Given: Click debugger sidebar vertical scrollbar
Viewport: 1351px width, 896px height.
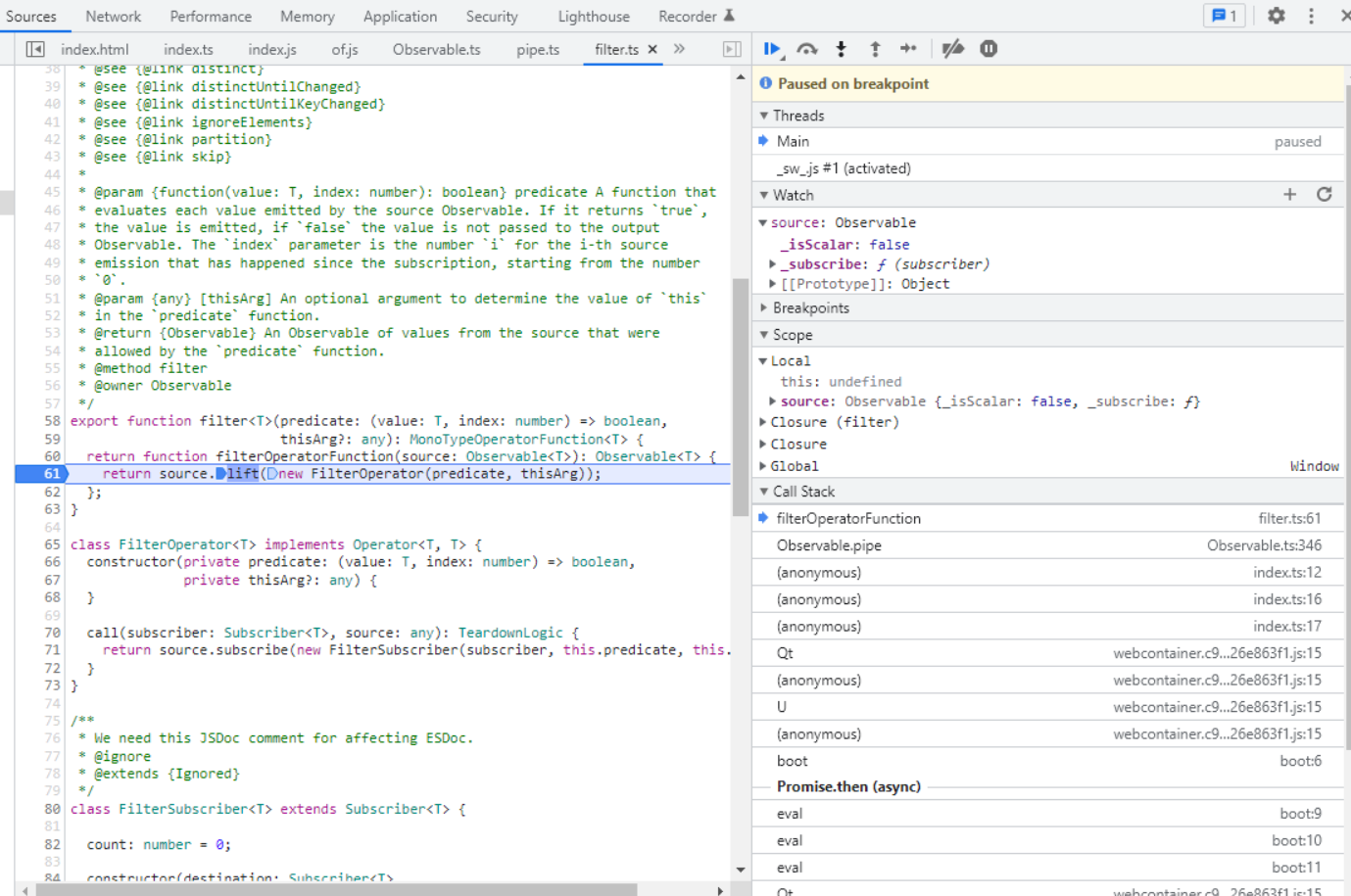Looking at the screenshot, I should (1347, 416).
